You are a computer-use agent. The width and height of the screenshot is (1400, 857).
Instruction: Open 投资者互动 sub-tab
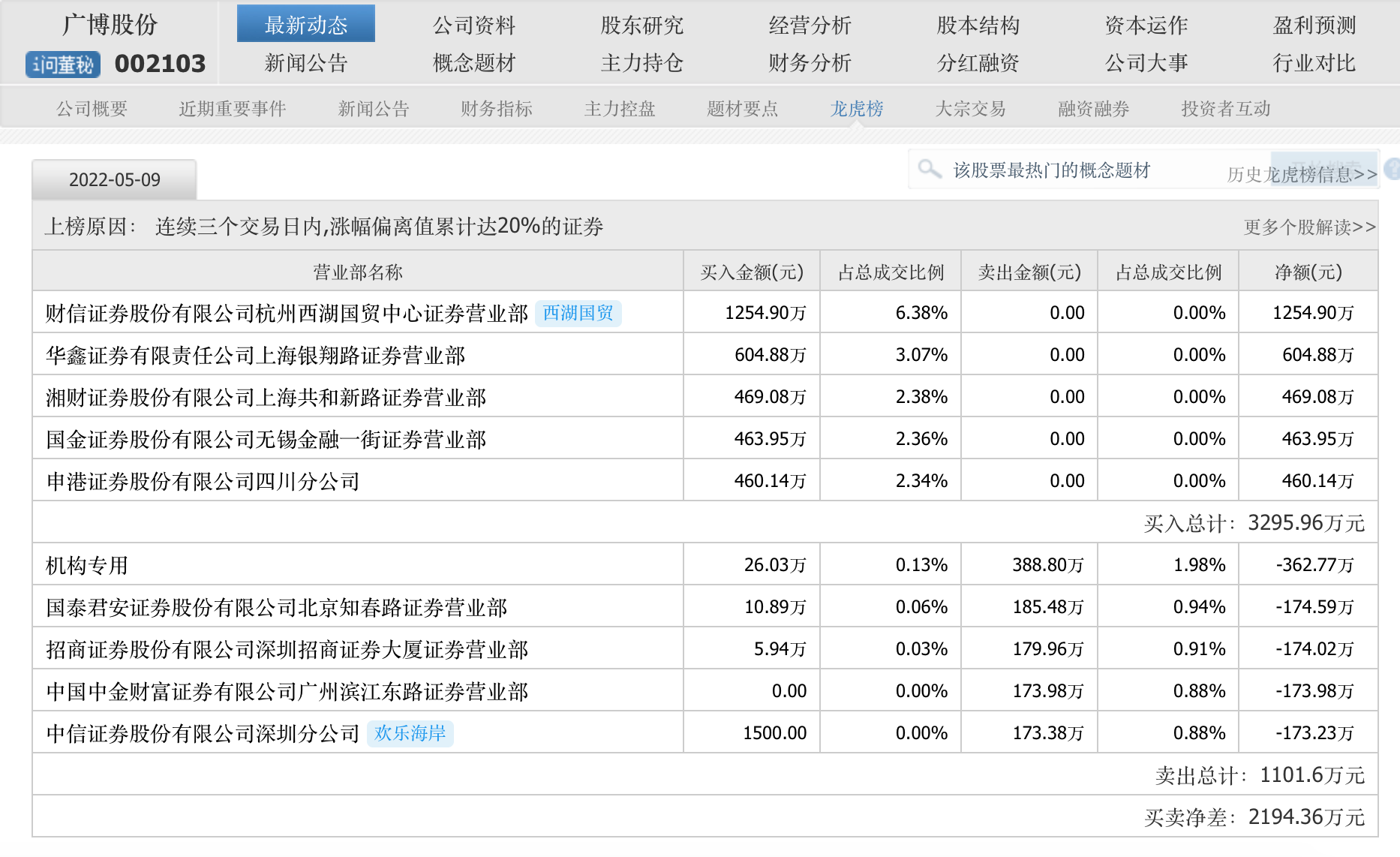[x=1225, y=109]
